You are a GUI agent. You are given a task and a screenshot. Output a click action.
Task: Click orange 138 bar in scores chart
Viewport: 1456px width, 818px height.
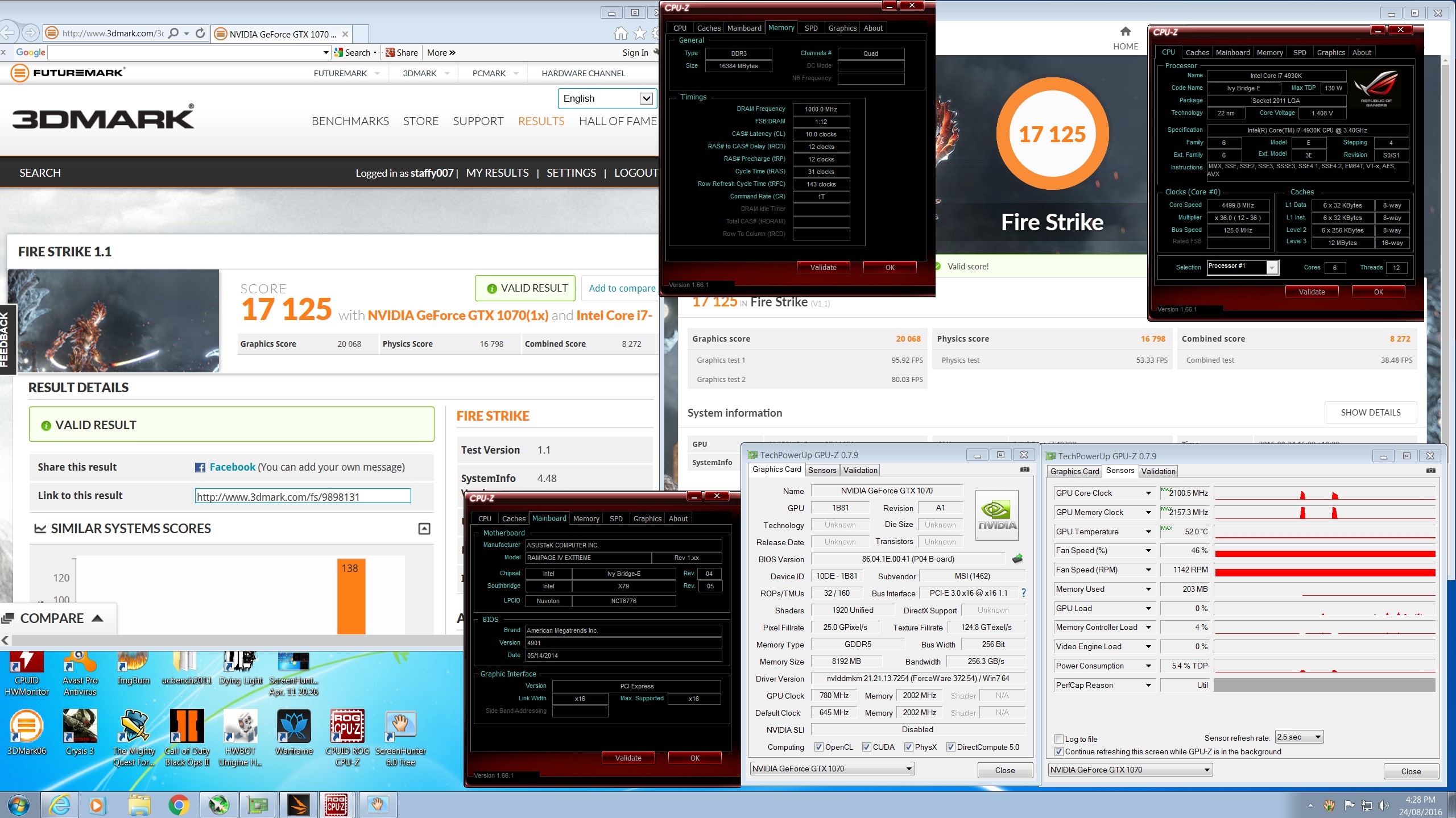coord(350,596)
